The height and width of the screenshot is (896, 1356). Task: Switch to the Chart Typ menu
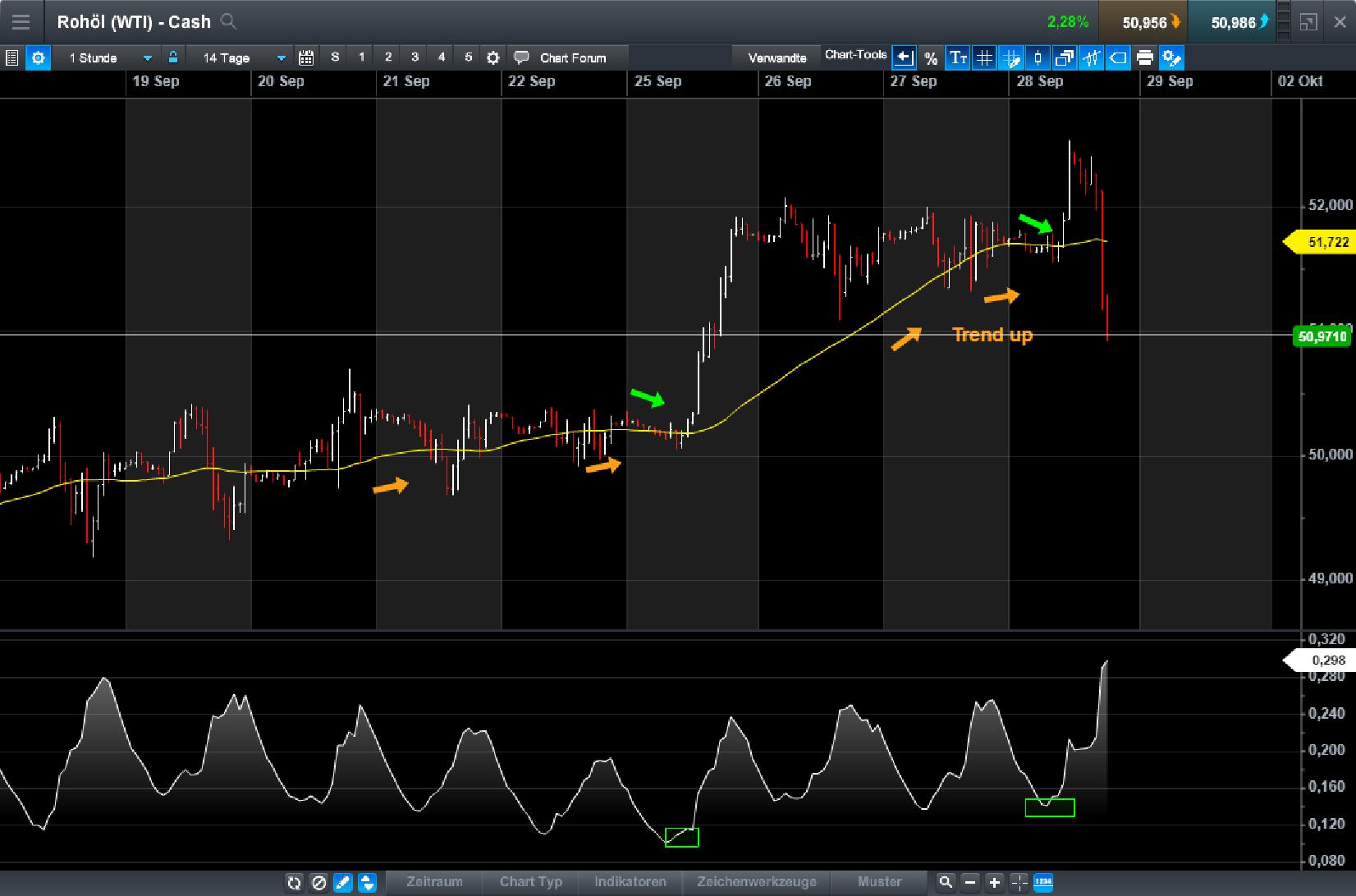click(x=529, y=882)
